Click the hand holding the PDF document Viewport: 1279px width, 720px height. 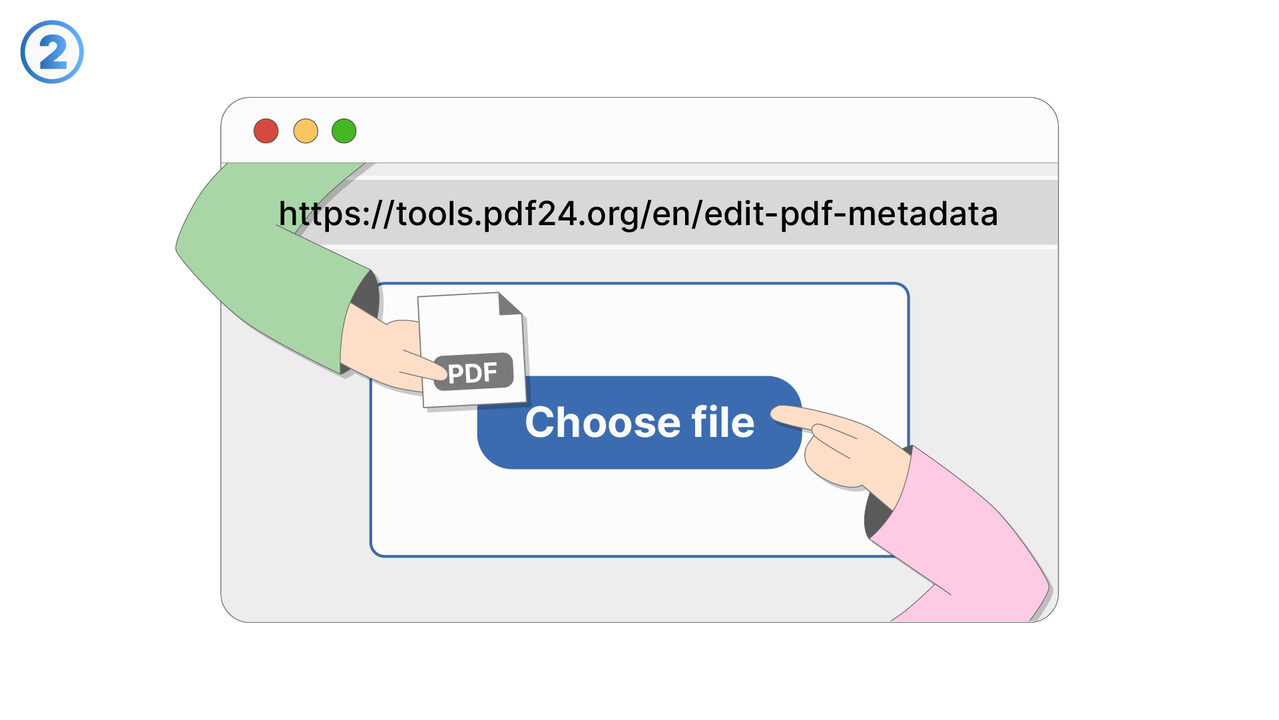[x=380, y=348]
